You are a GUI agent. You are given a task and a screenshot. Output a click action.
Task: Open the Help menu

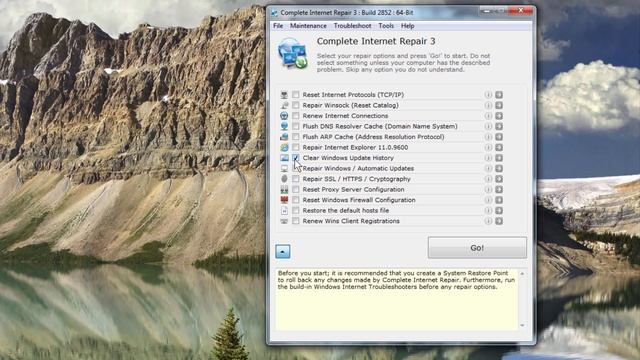pos(407,26)
